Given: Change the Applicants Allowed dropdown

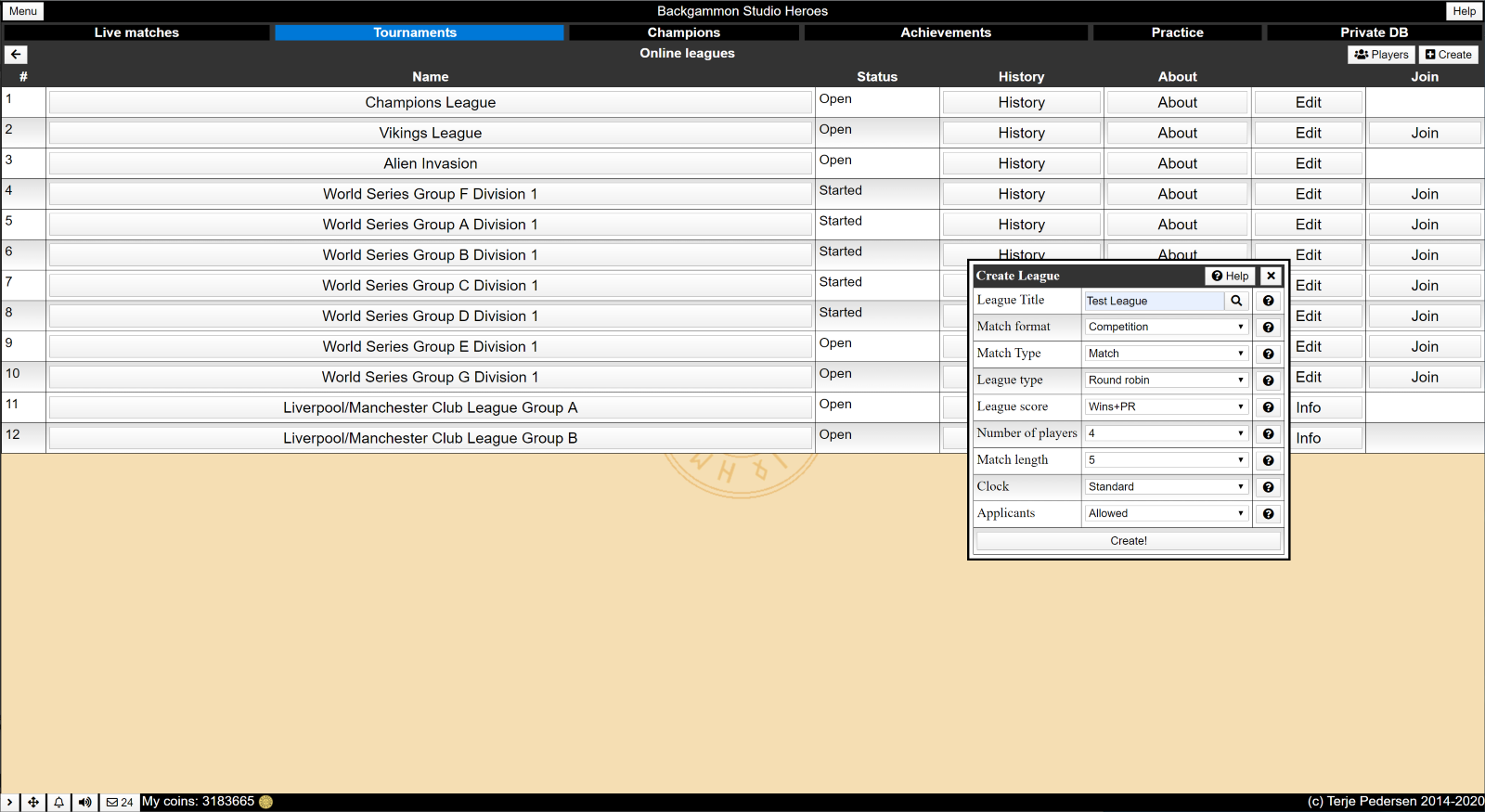Looking at the screenshot, I should (1166, 513).
